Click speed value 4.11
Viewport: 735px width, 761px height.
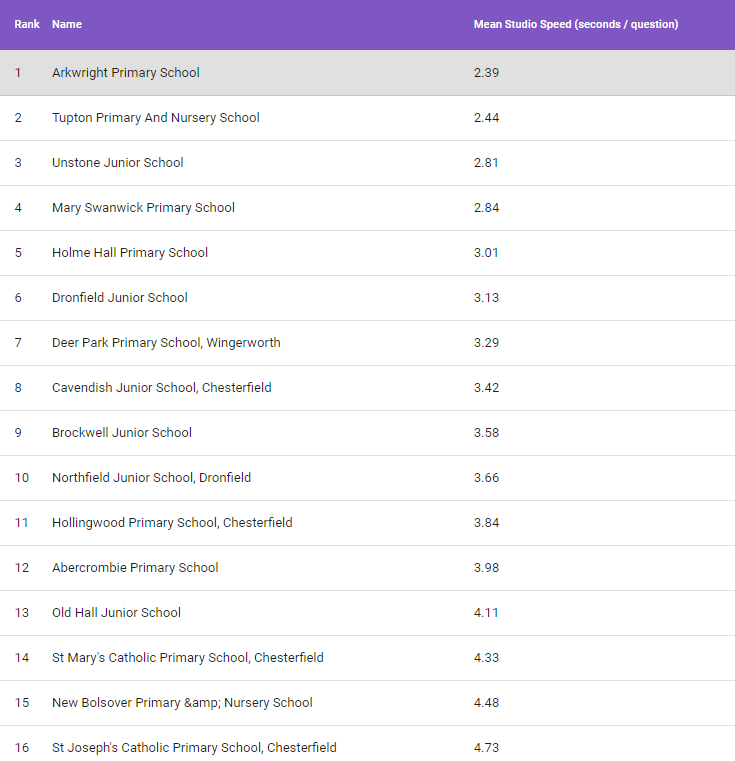(x=486, y=612)
